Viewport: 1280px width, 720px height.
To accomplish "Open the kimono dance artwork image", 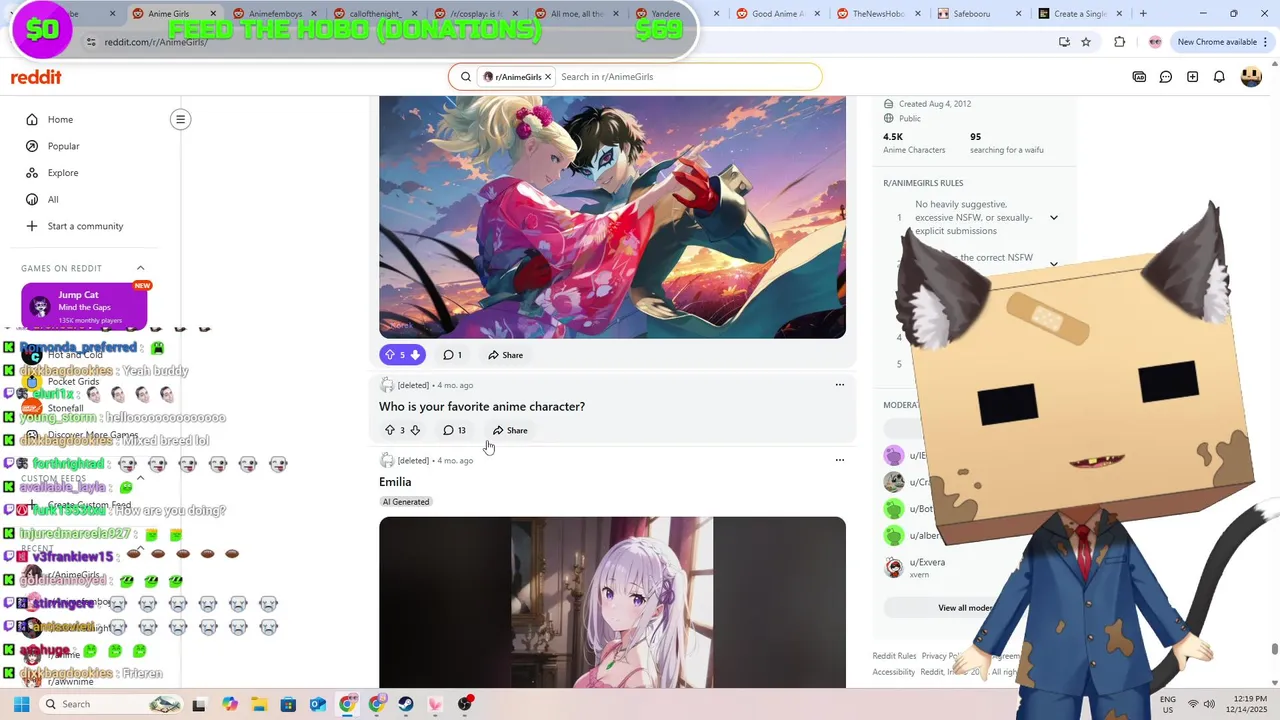I will (612, 217).
